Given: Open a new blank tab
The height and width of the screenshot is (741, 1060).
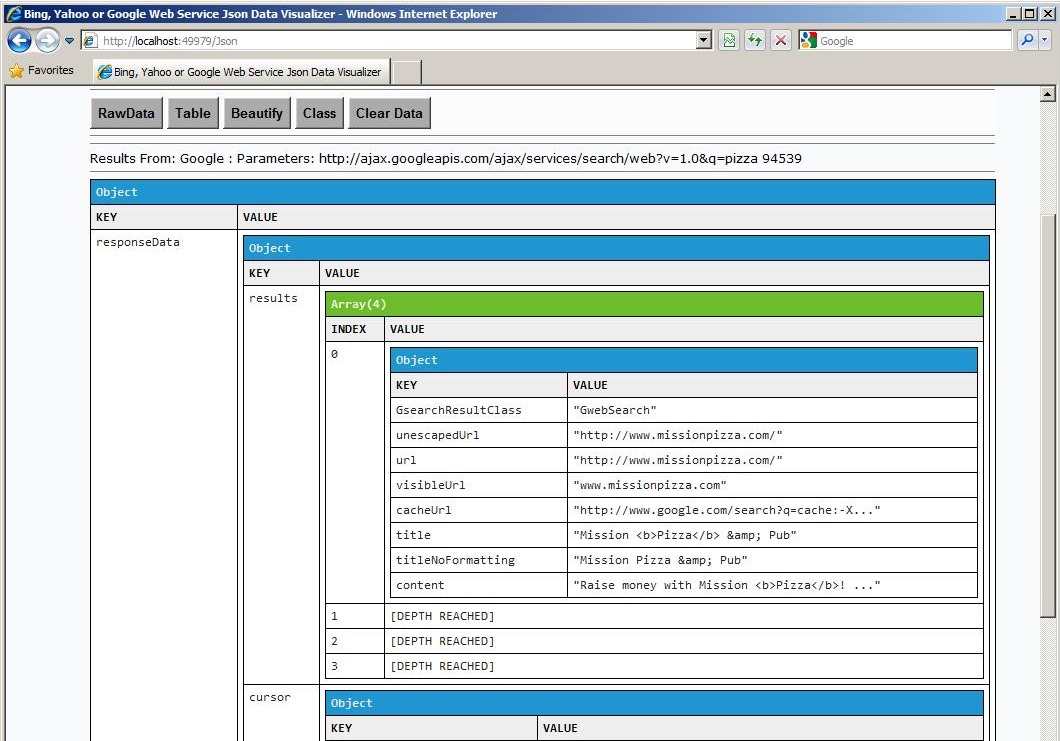Looking at the screenshot, I should pos(407,72).
